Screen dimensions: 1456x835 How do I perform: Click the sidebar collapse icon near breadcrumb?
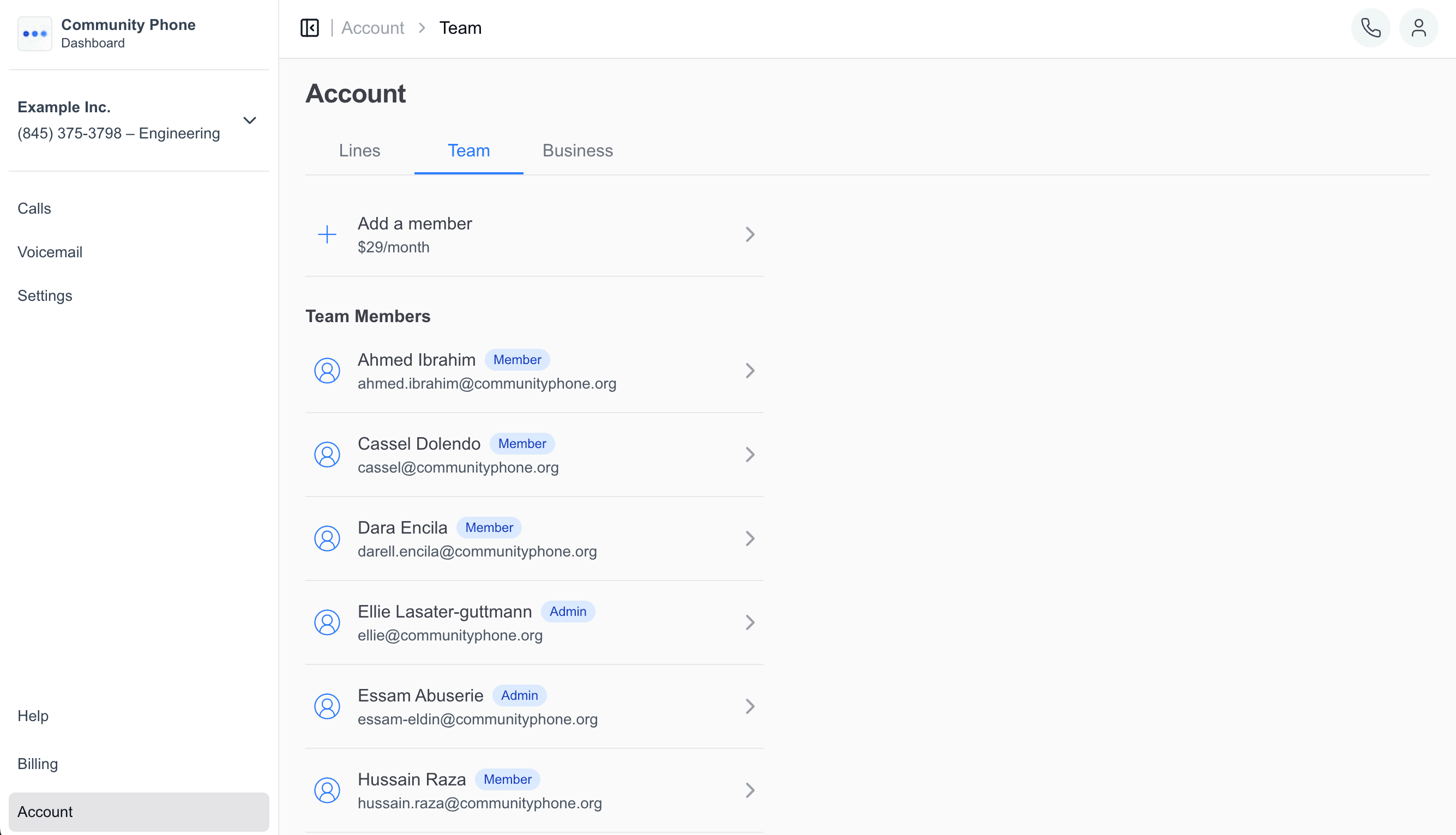click(x=310, y=27)
